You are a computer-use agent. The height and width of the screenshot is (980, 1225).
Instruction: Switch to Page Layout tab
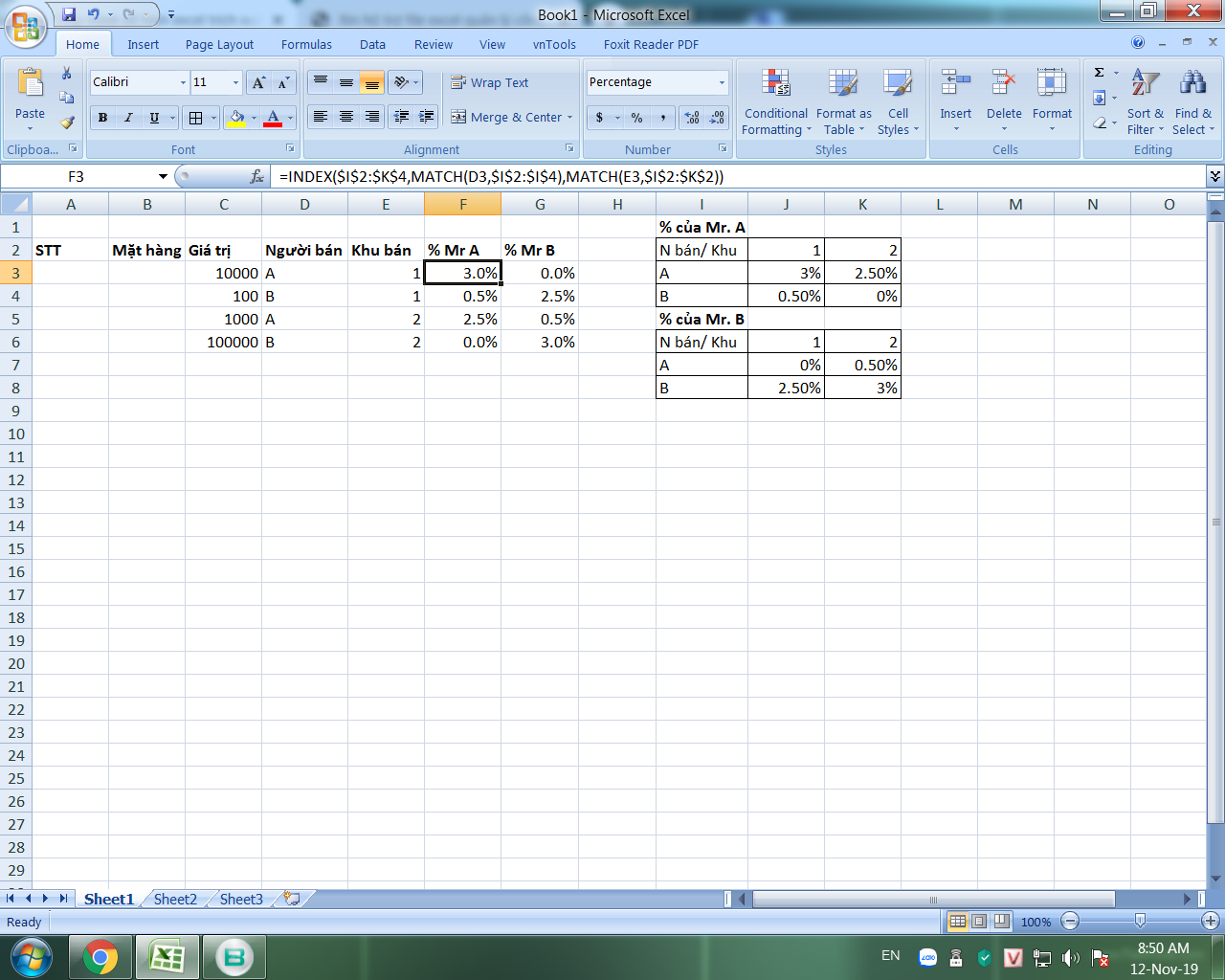[219, 44]
